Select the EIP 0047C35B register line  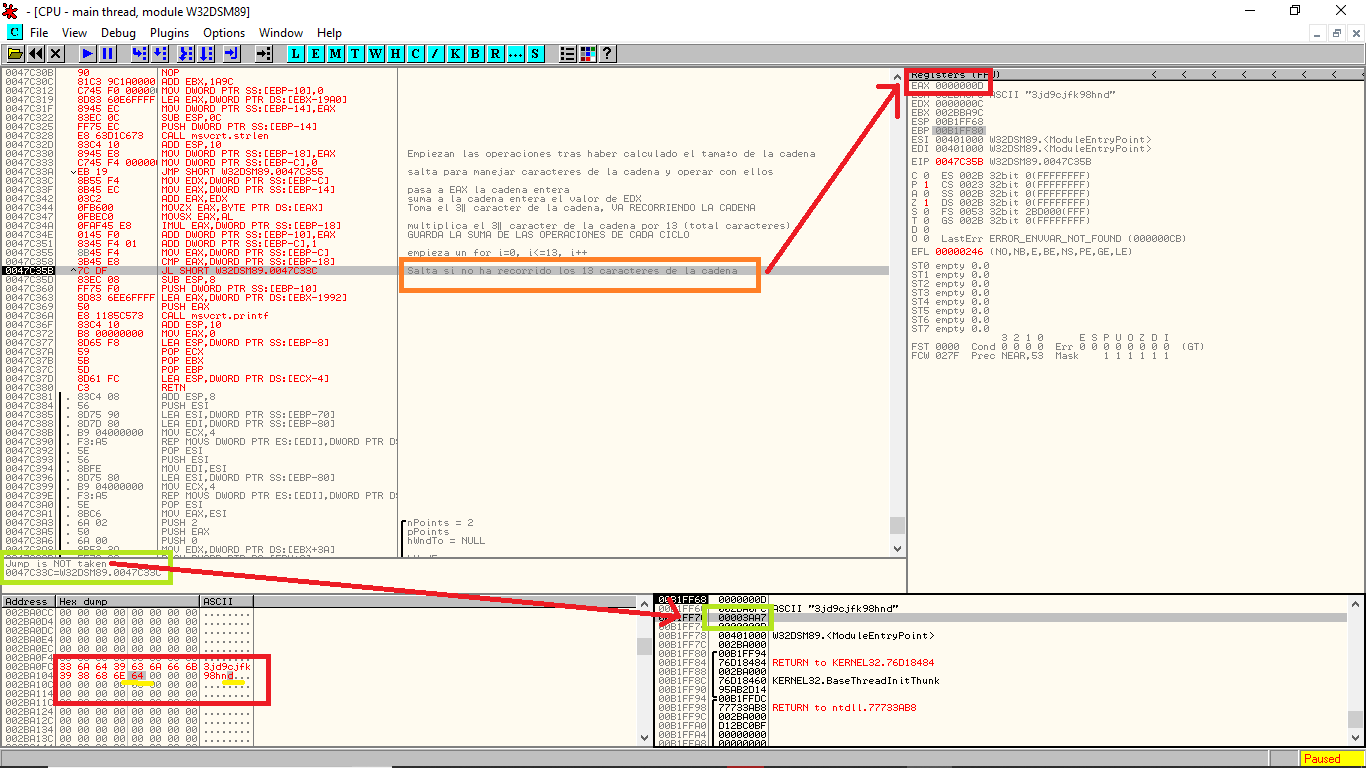[x=1003, y=161]
